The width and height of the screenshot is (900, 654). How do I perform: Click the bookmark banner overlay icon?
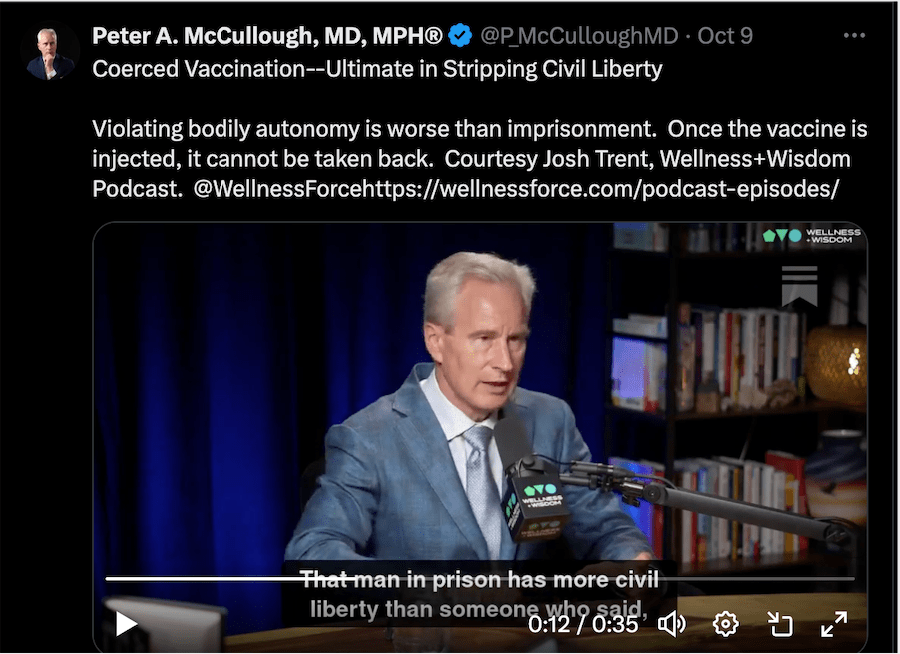800,285
